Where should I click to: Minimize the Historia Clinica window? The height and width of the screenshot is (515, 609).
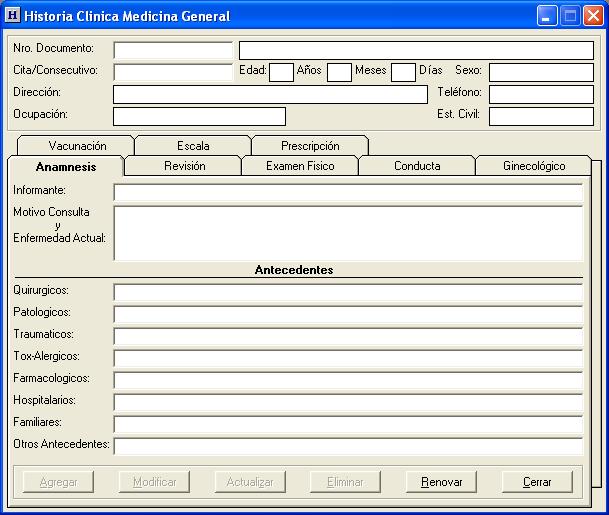pyautogui.click(x=547, y=16)
